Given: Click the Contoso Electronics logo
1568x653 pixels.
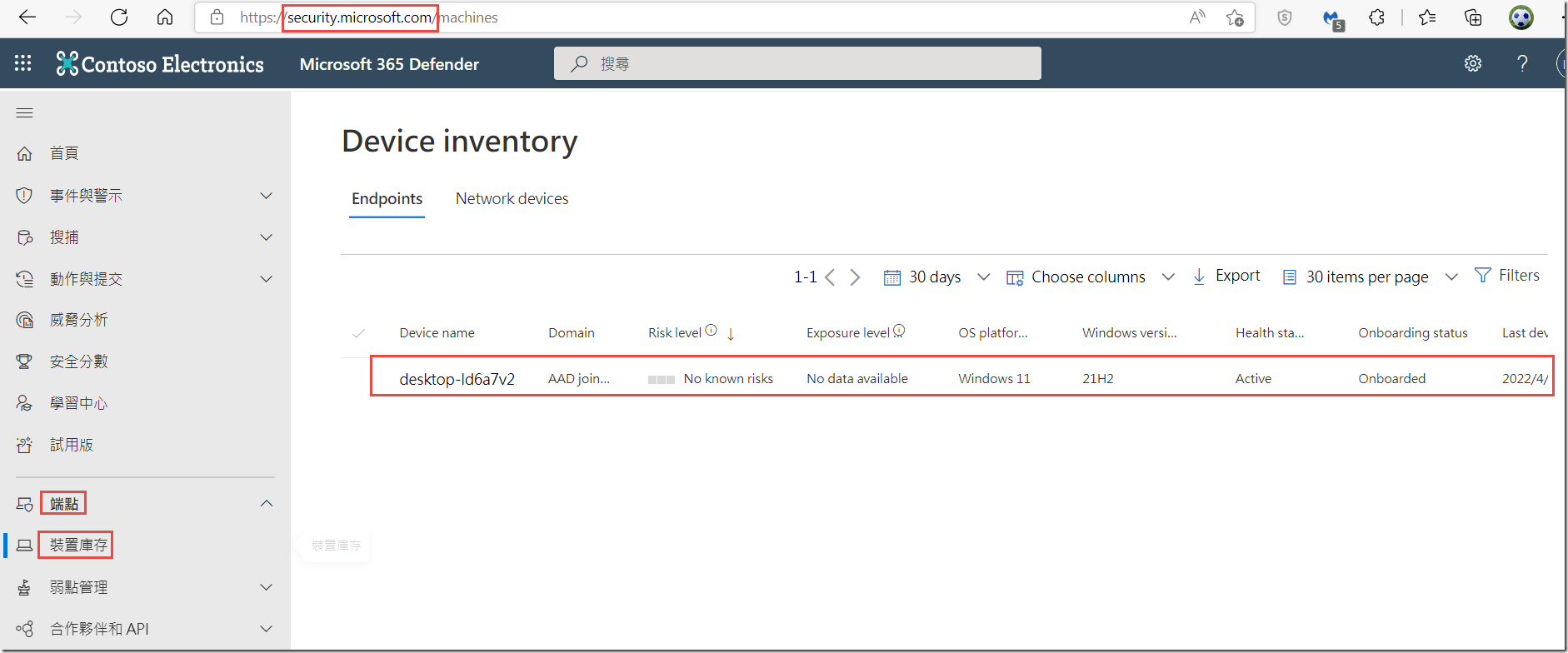Looking at the screenshot, I should (x=160, y=63).
